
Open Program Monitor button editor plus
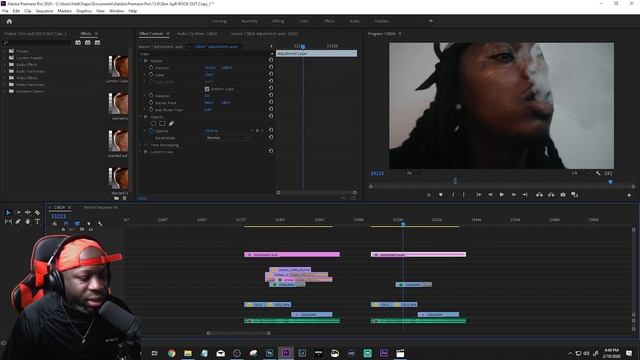point(629,196)
